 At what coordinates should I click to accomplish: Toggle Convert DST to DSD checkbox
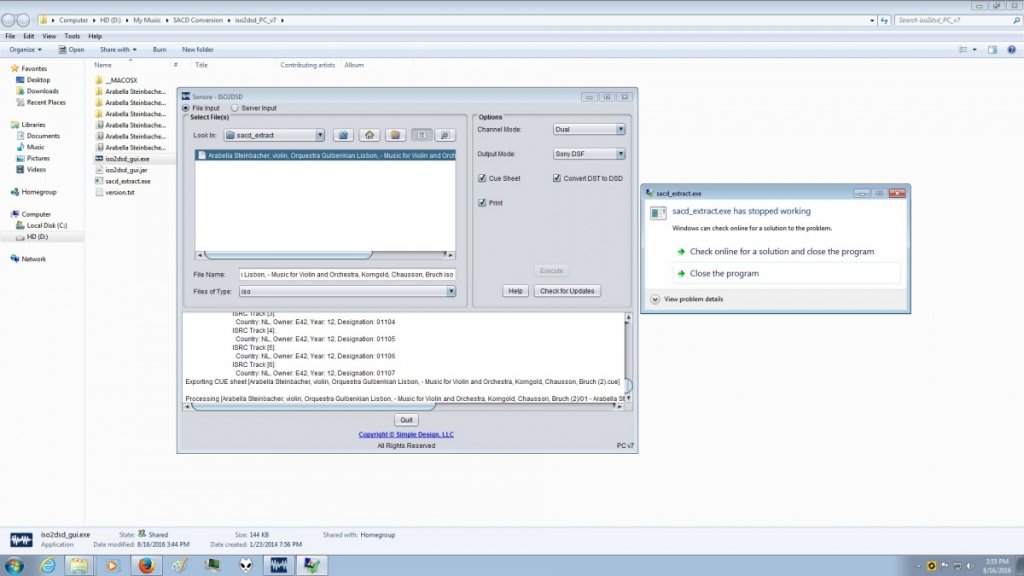tap(557, 178)
